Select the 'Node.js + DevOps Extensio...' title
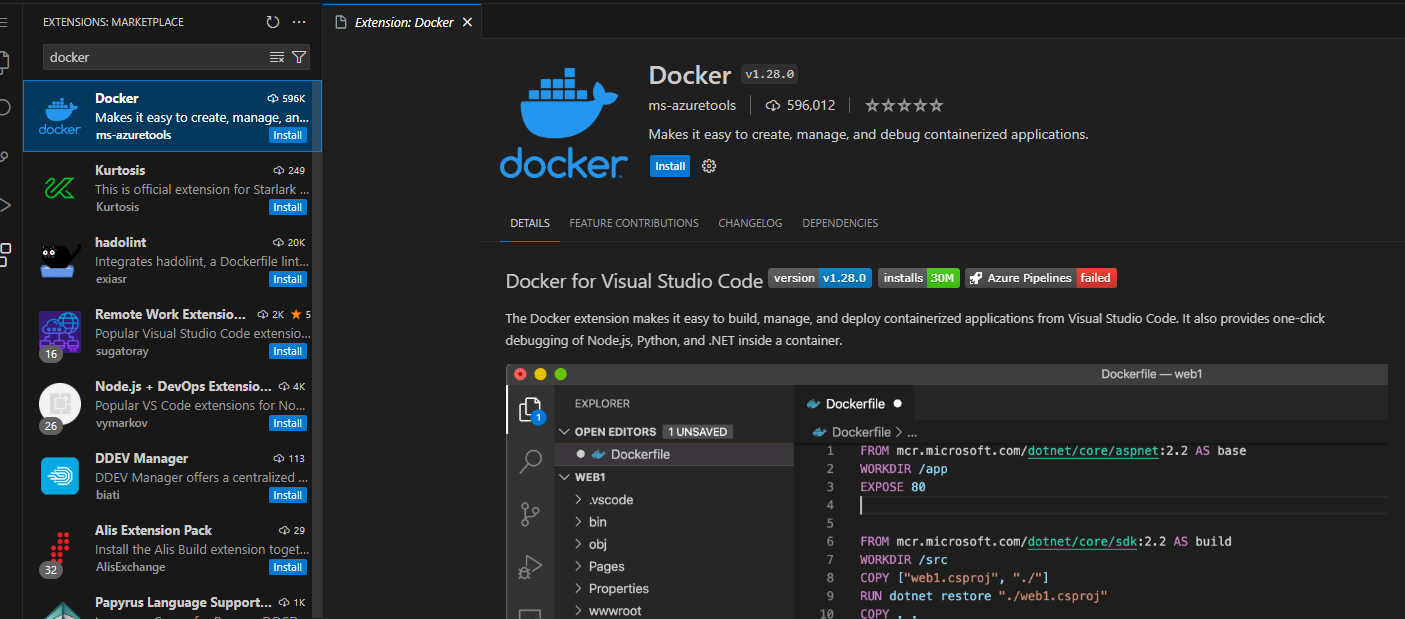The image size is (1405, 619). click(x=183, y=386)
